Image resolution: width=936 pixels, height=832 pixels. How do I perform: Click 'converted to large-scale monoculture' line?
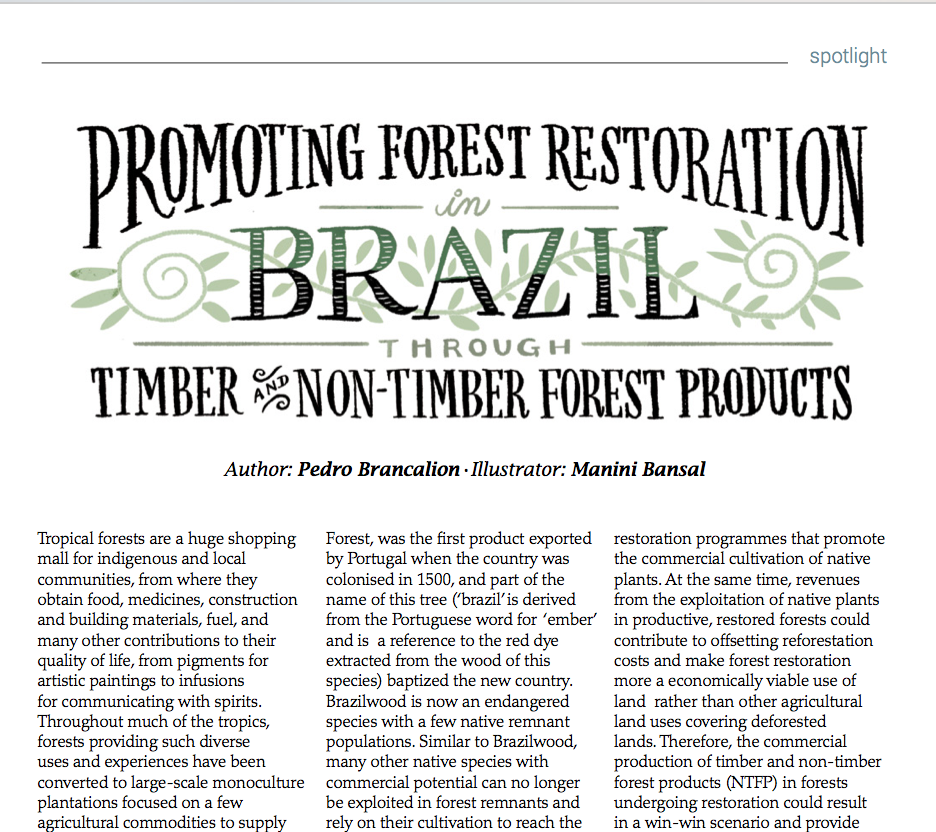coord(171,782)
